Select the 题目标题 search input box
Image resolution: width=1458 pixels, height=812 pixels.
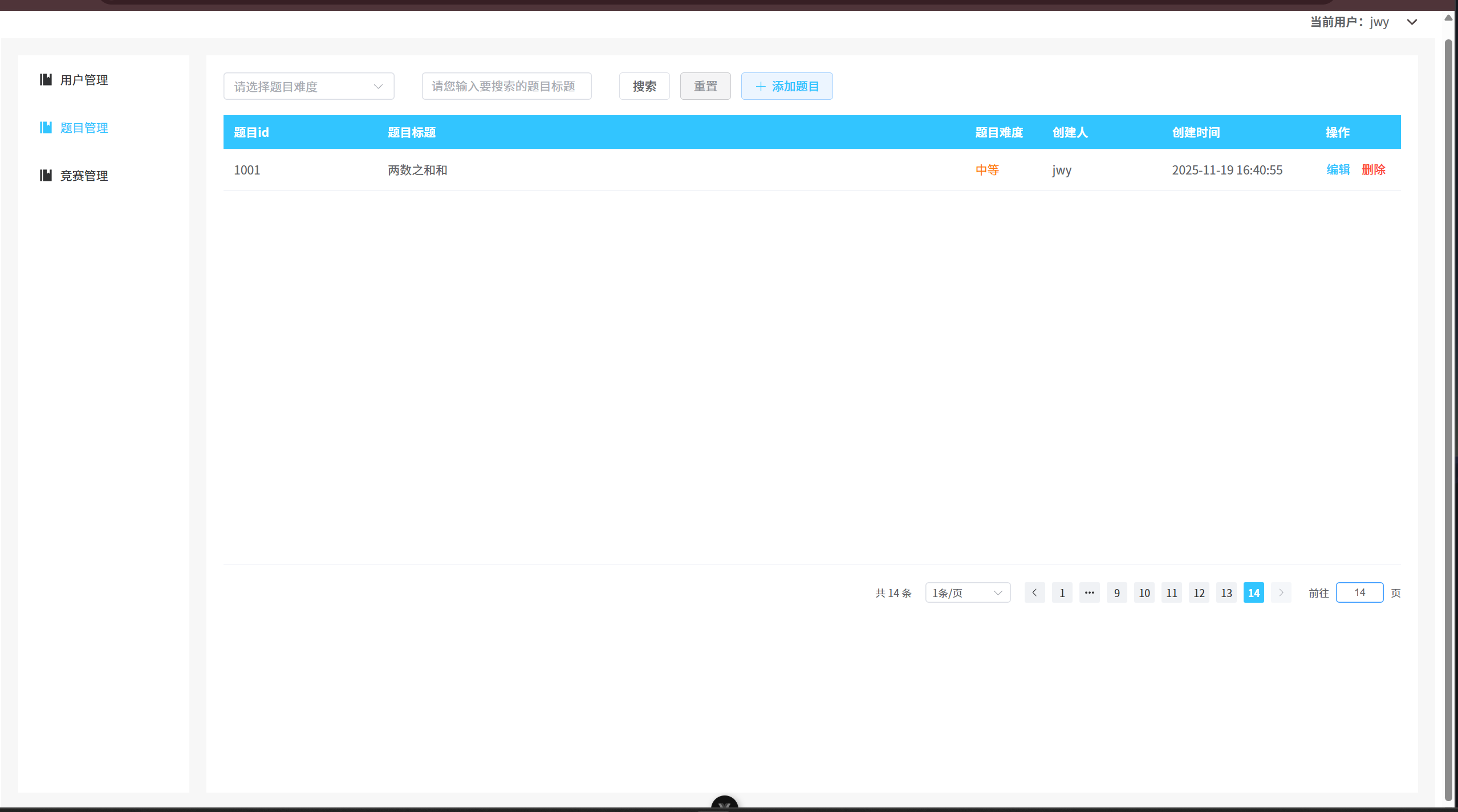coord(506,86)
